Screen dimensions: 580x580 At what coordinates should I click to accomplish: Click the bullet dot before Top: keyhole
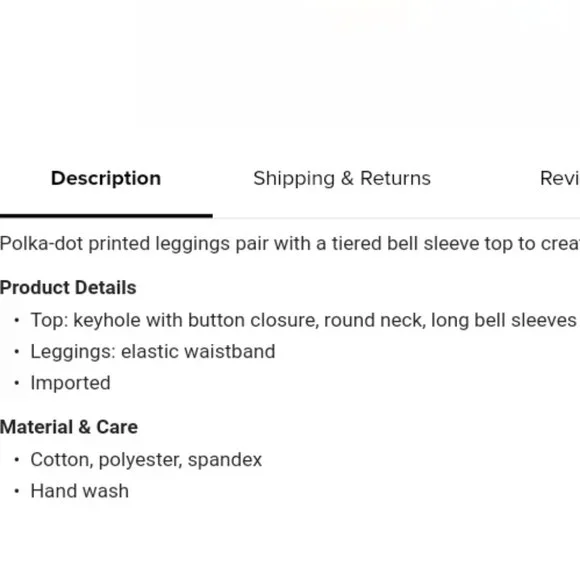[x=17, y=320]
